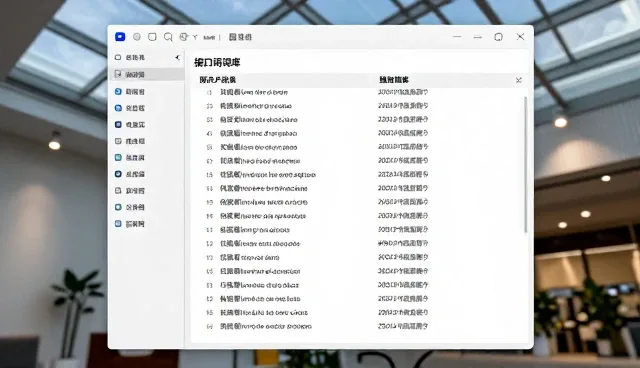Open search with the magnifier icon
The image size is (640, 368).
(168, 37)
